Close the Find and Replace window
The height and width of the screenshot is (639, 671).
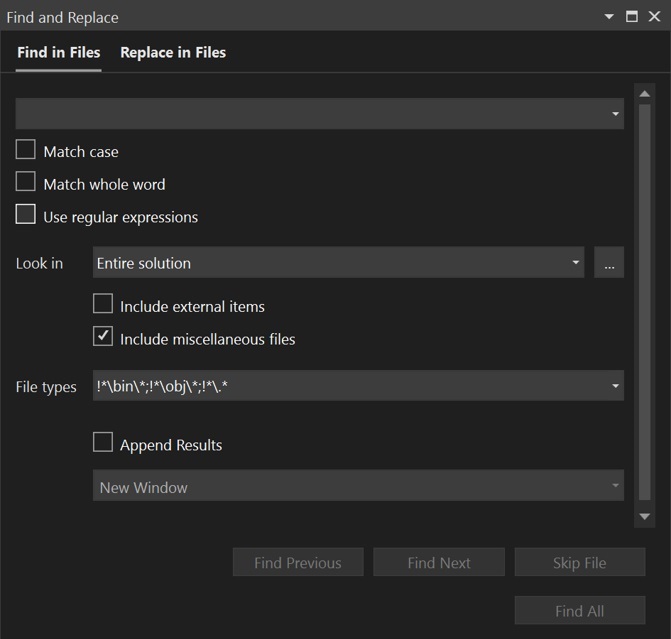[x=654, y=17]
